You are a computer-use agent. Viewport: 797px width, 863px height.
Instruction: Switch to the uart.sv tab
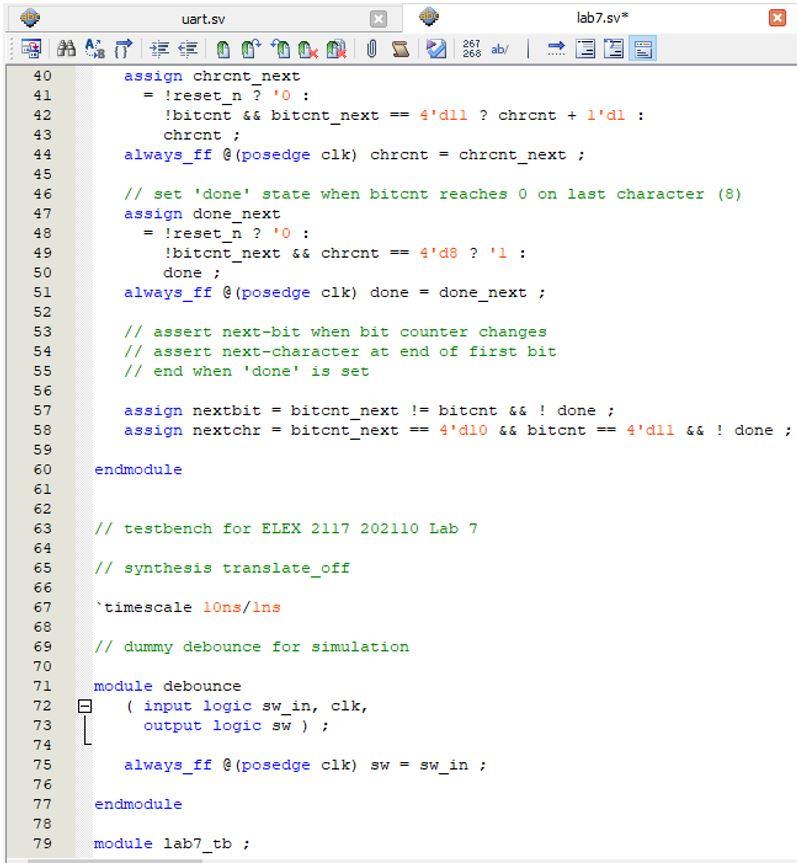203,19
